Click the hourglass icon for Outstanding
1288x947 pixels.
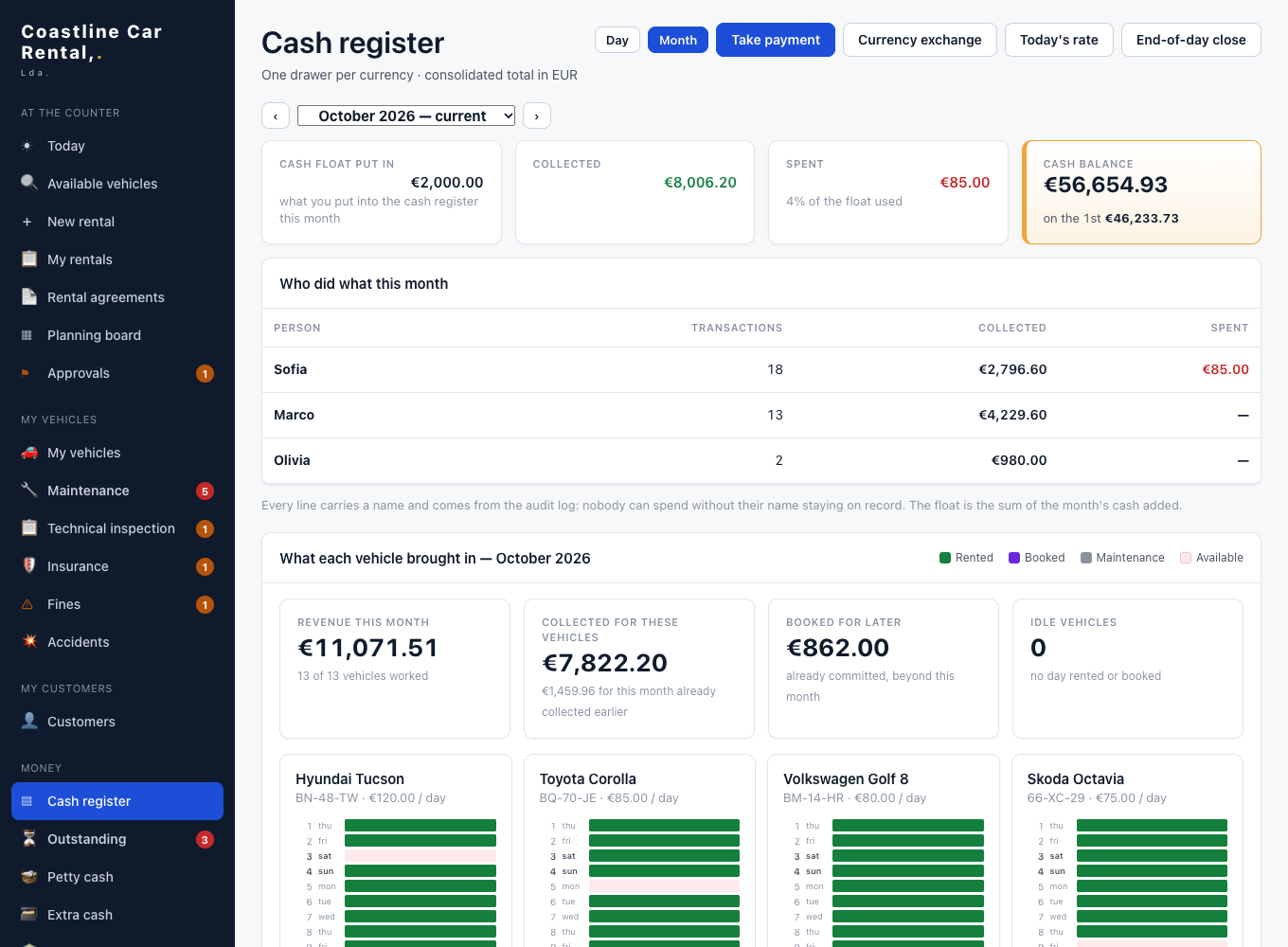click(x=28, y=838)
